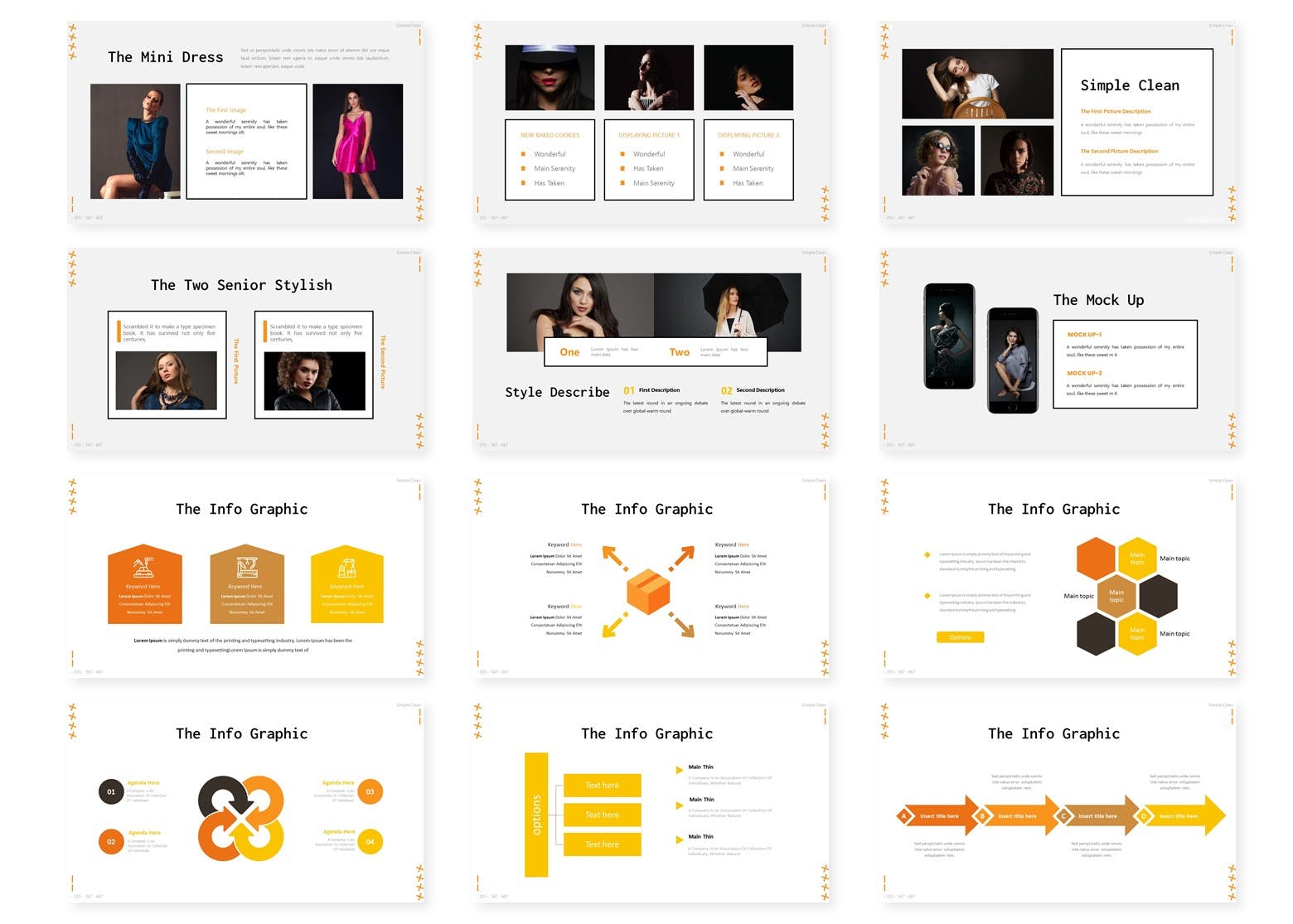
Task: Click the diamond marker labeled A
Action: click(x=903, y=816)
